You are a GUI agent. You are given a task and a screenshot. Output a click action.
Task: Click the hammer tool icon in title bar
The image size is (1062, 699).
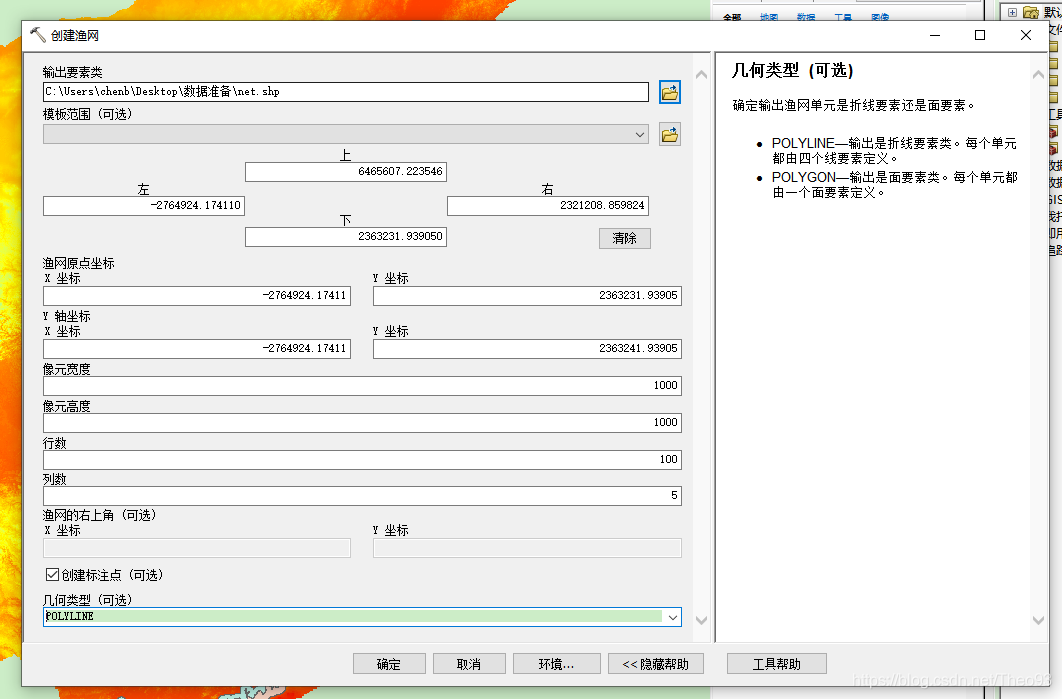tap(37, 35)
